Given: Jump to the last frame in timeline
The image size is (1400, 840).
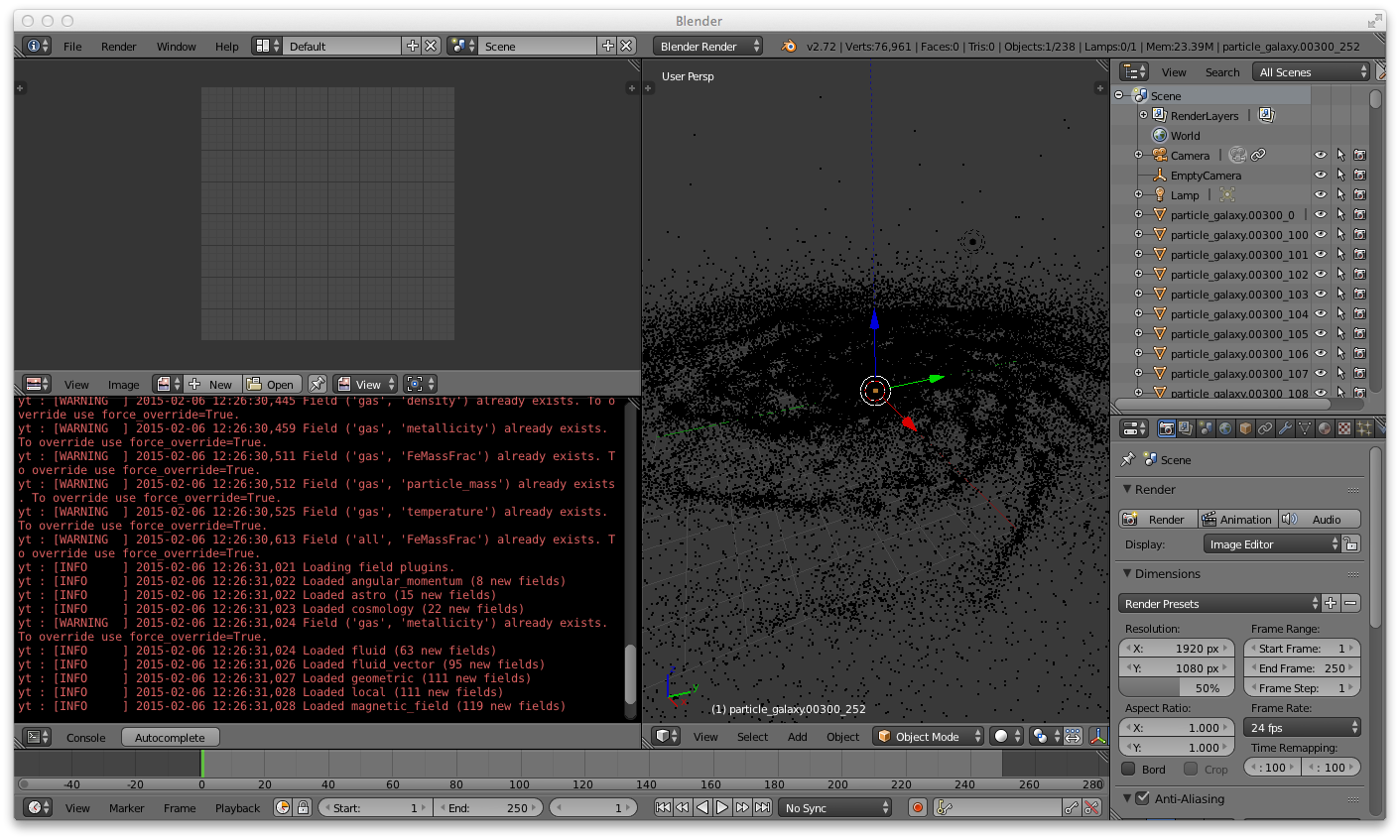Looking at the screenshot, I should (762, 807).
